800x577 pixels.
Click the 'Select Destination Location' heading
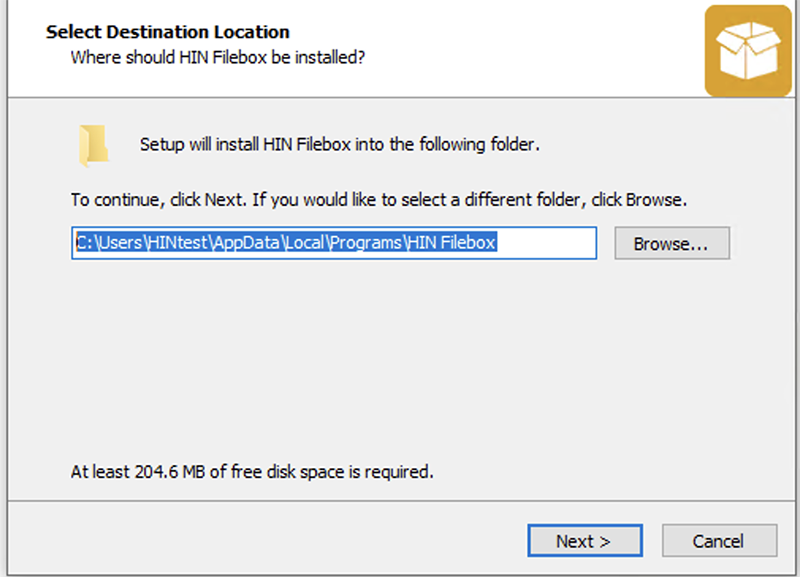pos(168,32)
